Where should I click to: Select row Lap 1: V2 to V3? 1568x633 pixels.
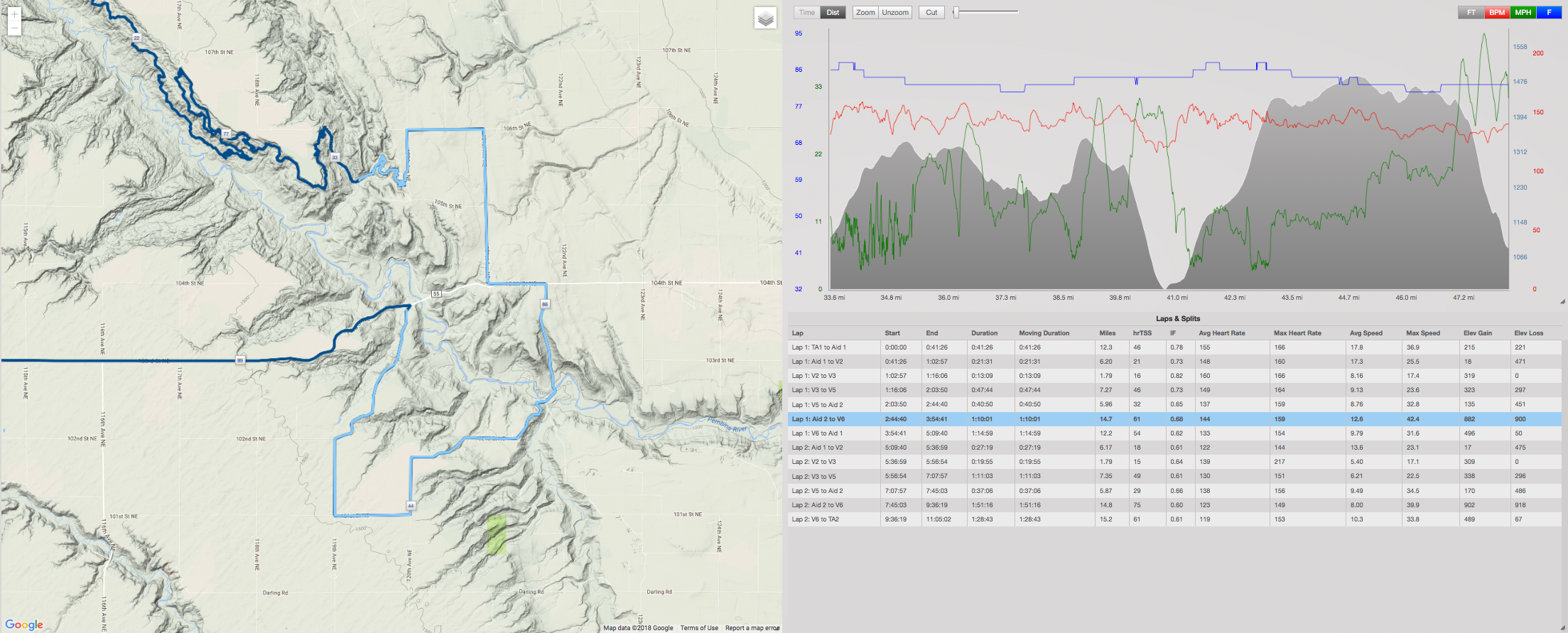point(1174,376)
